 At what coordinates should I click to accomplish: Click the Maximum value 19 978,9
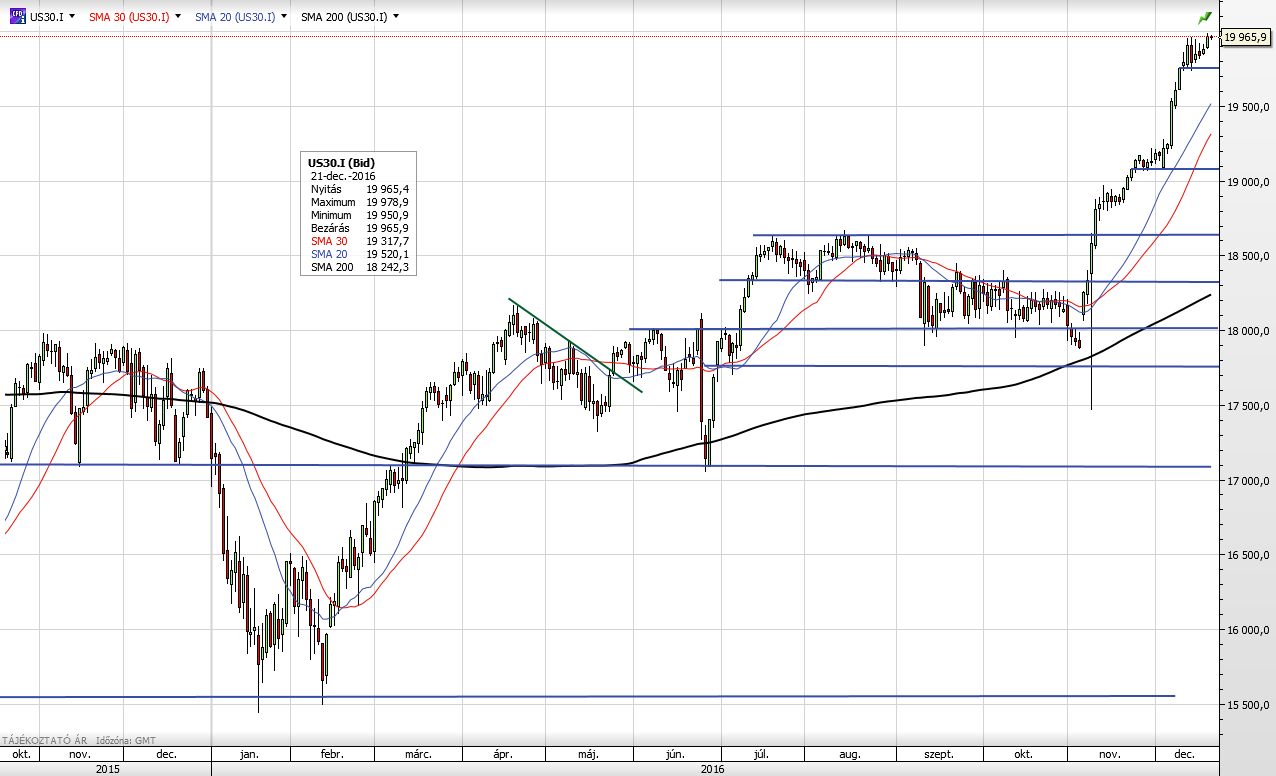click(x=388, y=201)
